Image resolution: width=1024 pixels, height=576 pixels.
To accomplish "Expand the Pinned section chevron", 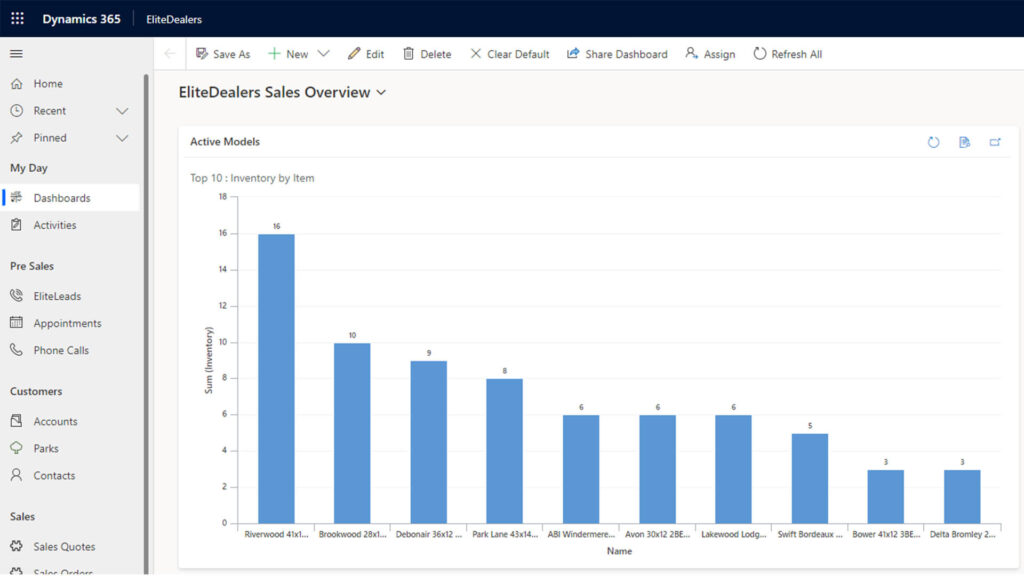I will pyautogui.click(x=122, y=138).
